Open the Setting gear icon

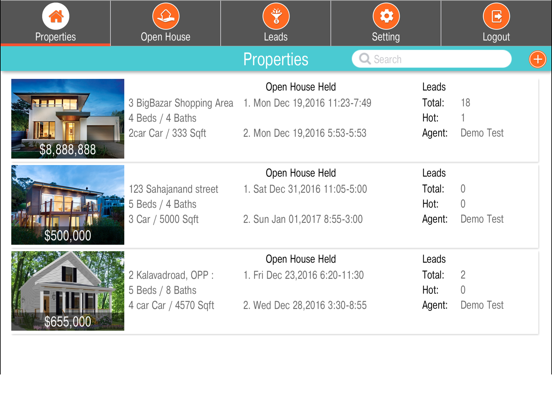[x=386, y=16]
